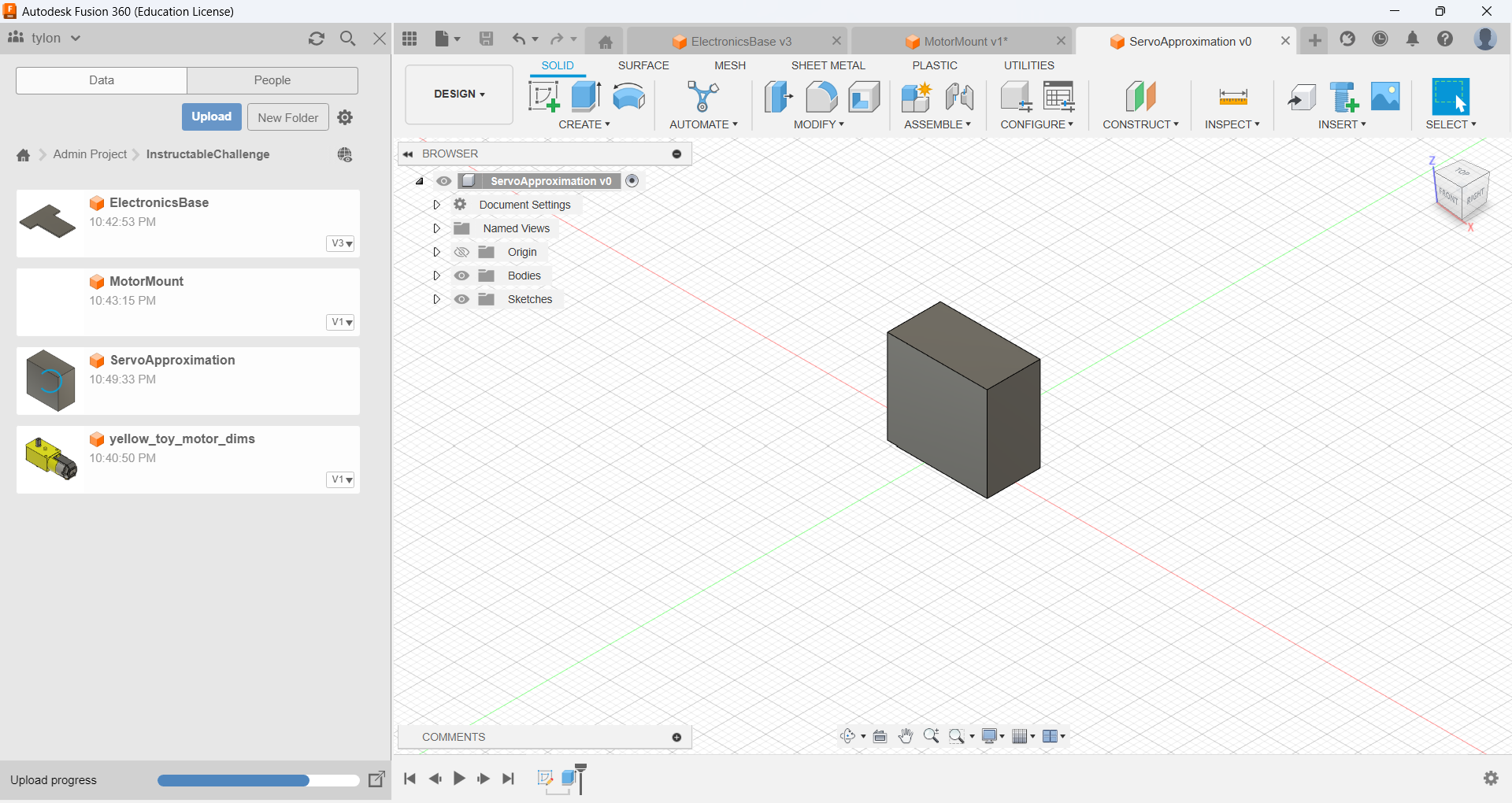The width and height of the screenshot is (1512, 803).
Task: Select the Measure tool icon
Action: [x=1232, y=97]
